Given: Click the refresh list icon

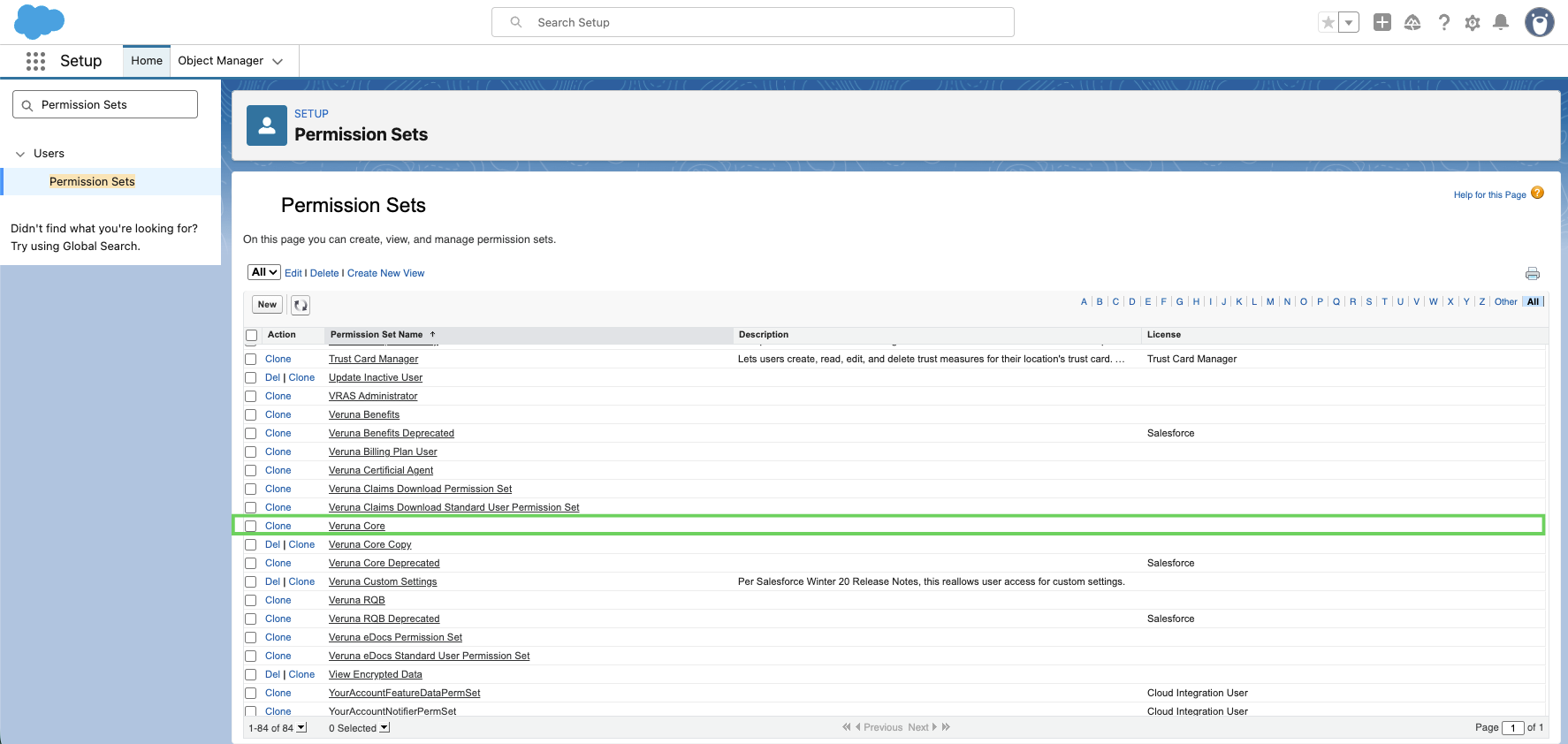Looking at the screenshot, I should 301,305.
